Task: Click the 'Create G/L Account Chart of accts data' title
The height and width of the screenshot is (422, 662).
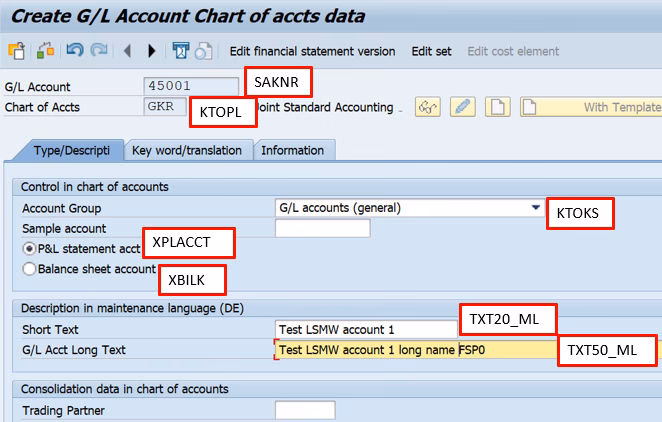Action: [x=188, y=16]
